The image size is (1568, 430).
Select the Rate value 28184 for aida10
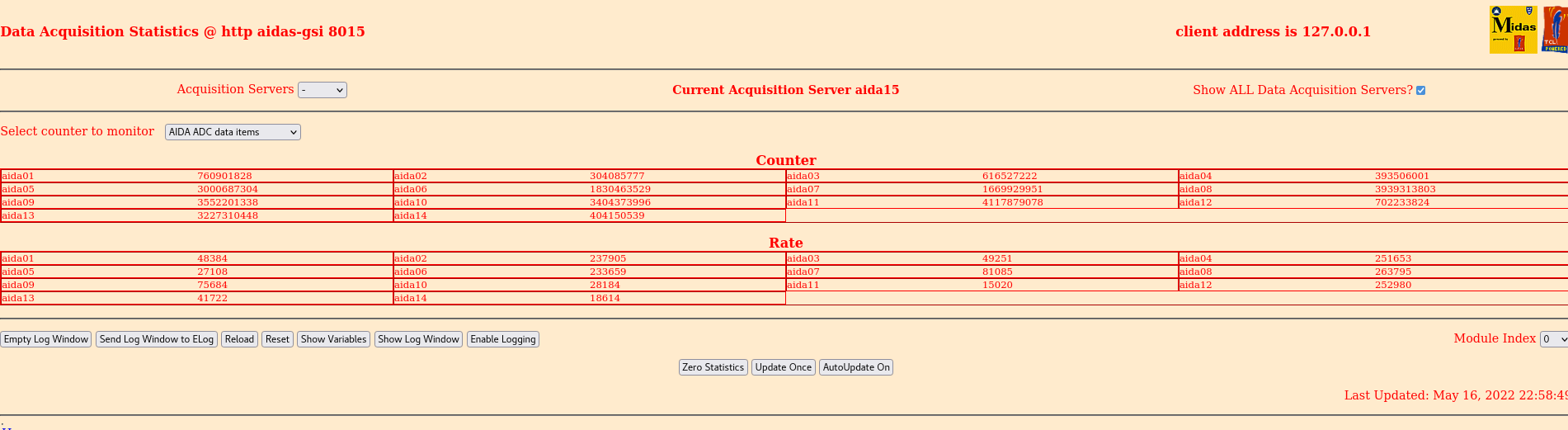[x=605, y=285]
